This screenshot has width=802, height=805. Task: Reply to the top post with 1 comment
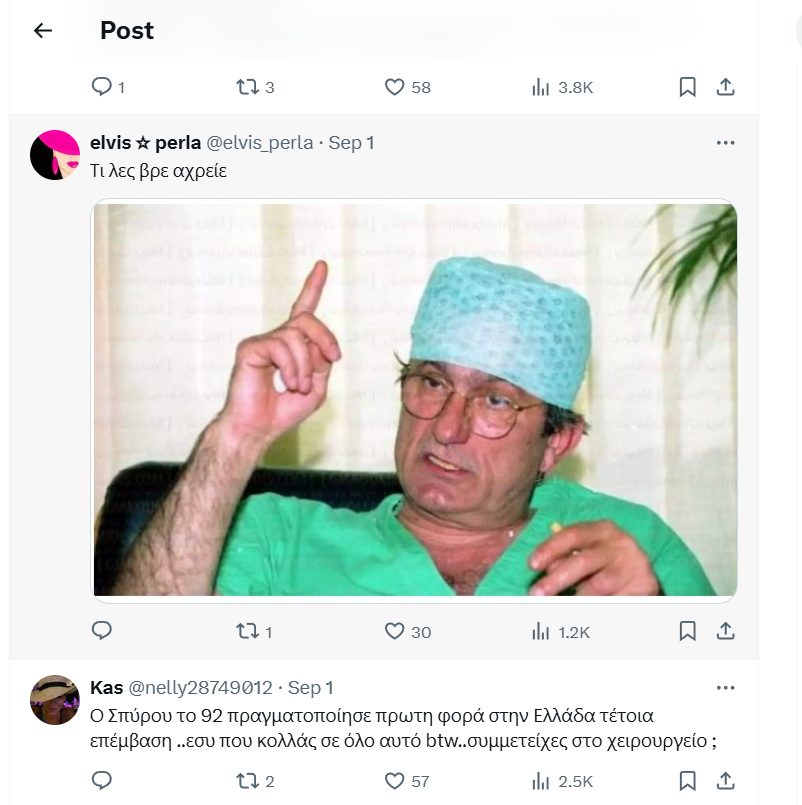[102, 87]
